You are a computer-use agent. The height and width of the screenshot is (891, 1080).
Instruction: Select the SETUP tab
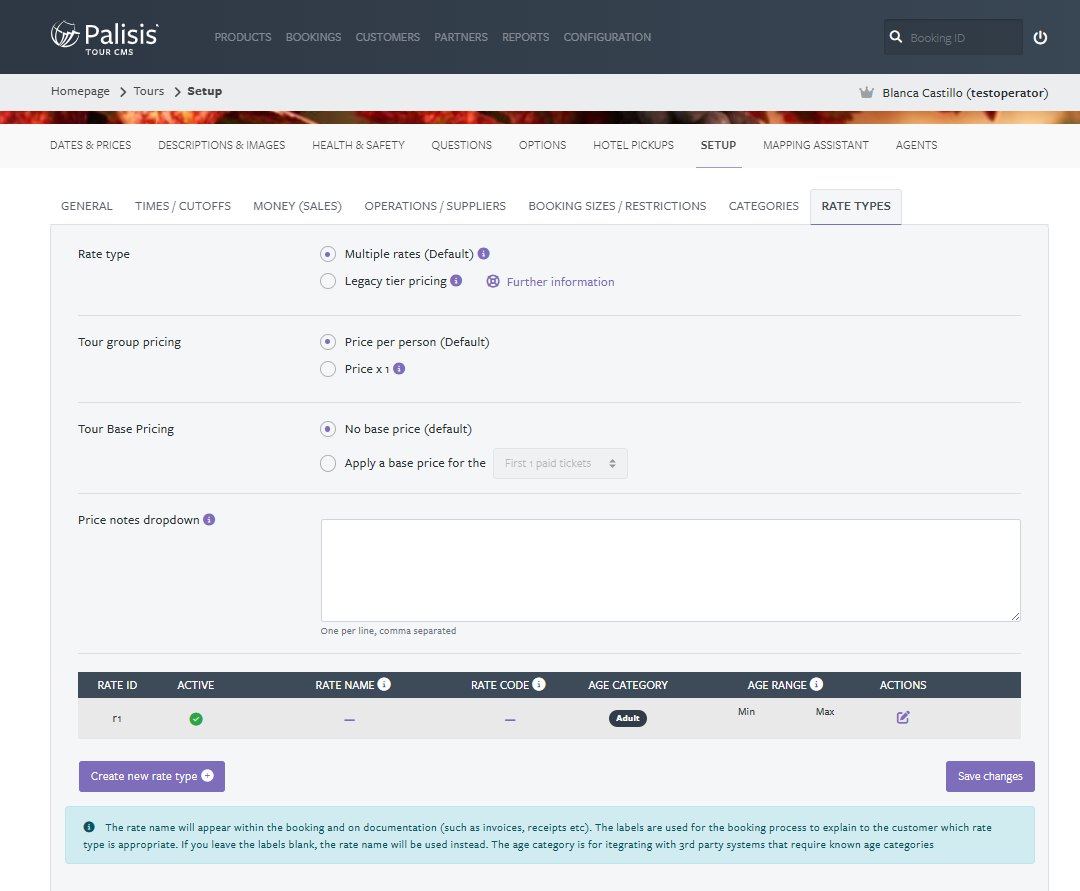pos(718,145)
